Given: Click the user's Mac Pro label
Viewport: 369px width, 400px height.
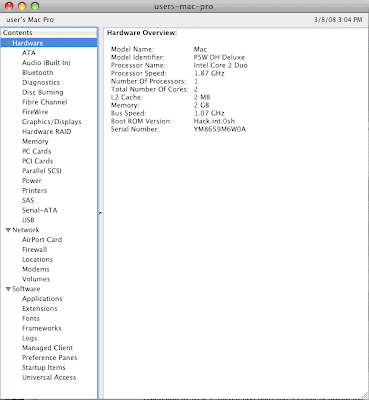Looking at the screenshot, I should [x=30, y=20].
